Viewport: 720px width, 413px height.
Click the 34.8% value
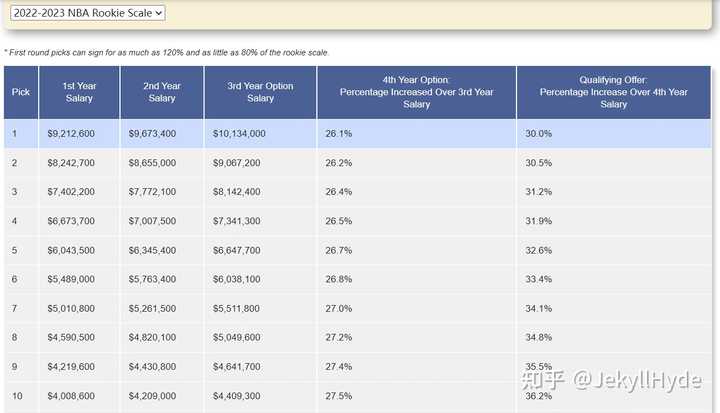tap(539, 337)
